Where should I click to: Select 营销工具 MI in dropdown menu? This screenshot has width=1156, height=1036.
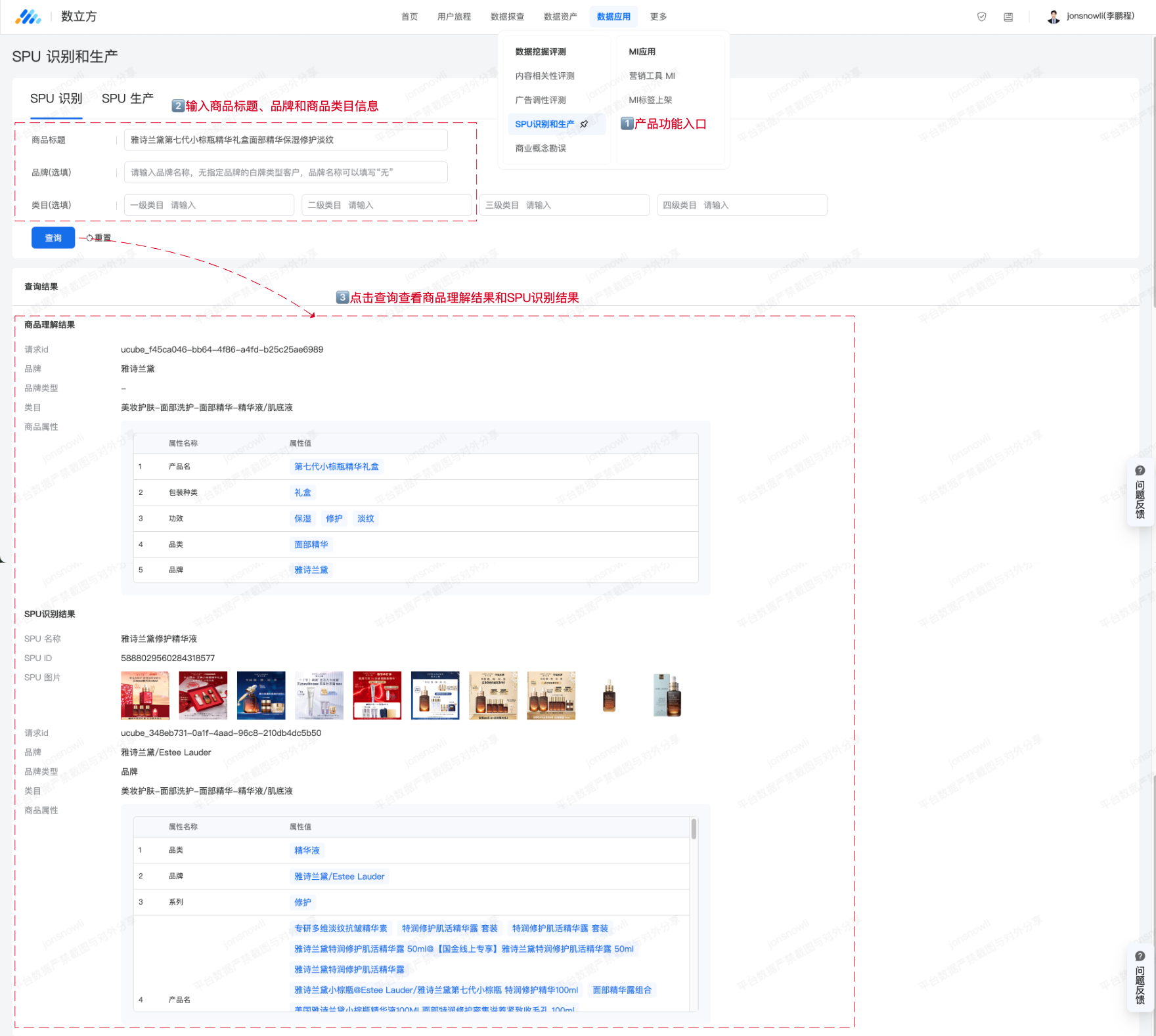click(x=652, y=76)
